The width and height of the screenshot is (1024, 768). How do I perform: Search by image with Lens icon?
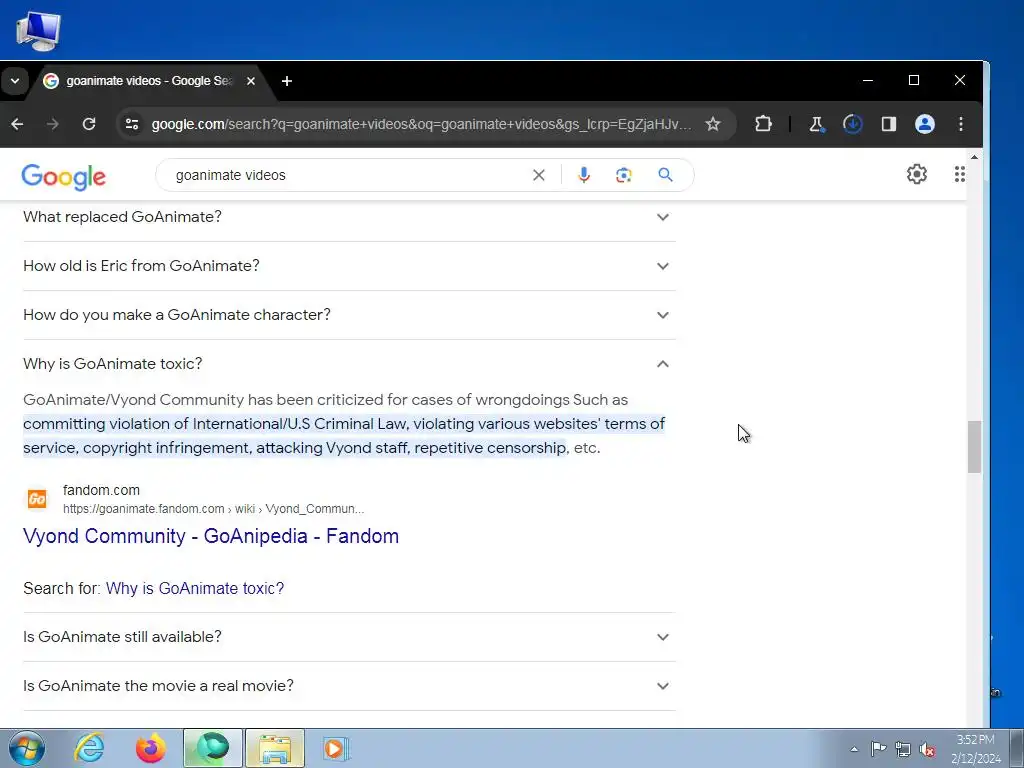pyautogui.click(x=624, y=175)
